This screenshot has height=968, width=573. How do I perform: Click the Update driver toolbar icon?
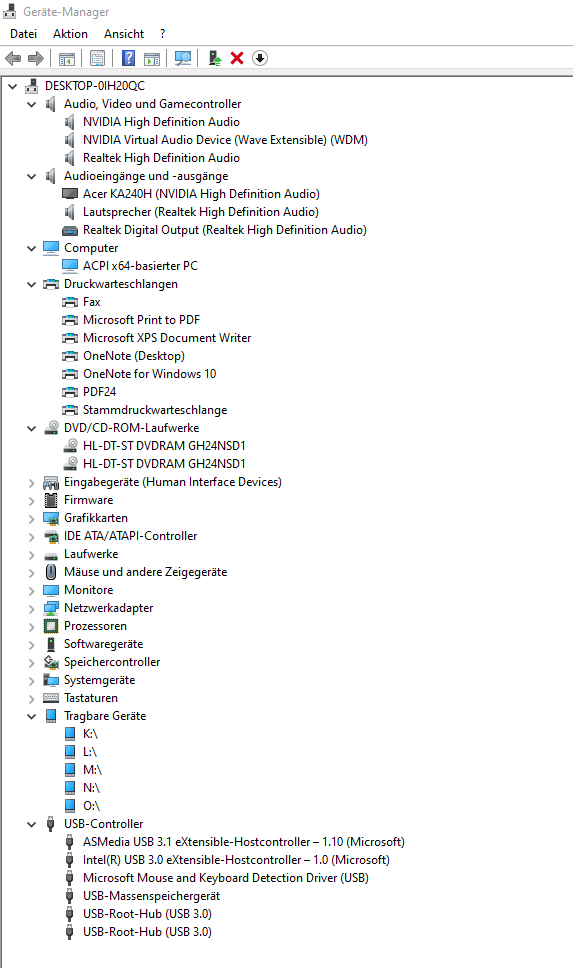click(x=214, y=59)
